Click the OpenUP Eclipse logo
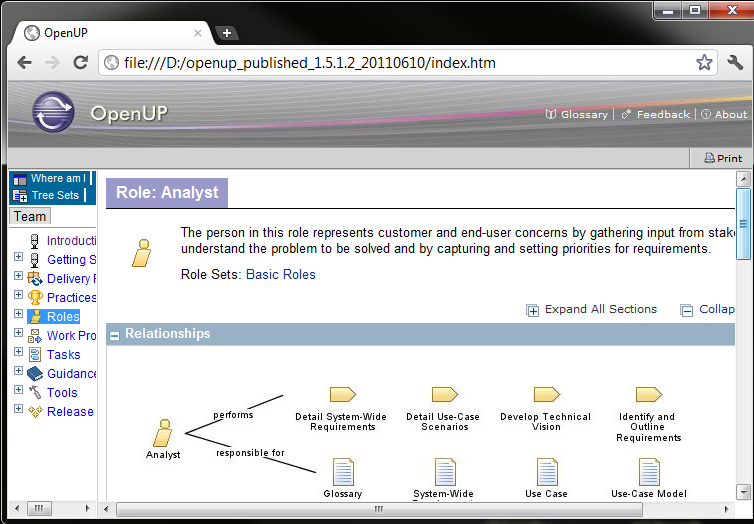This screenshot has height=524, width=754. point(53,112)
